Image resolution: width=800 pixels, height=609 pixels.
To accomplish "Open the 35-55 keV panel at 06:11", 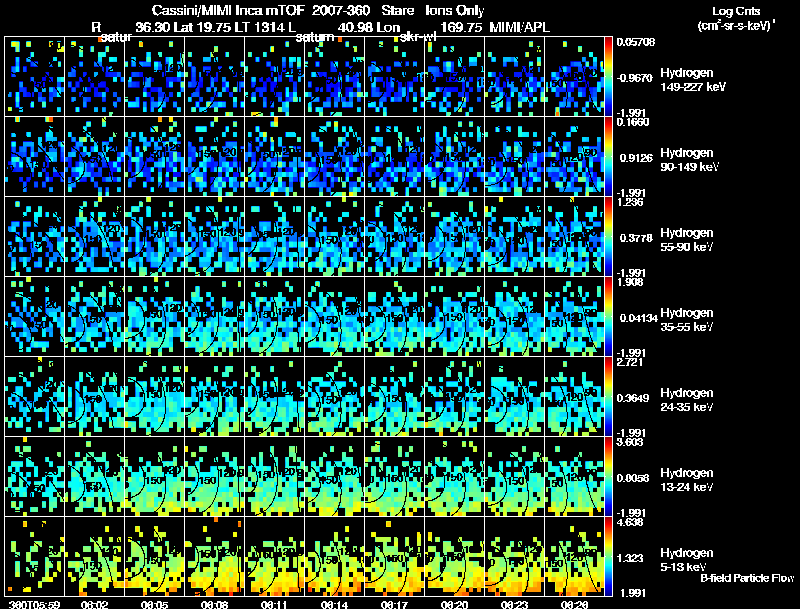I will point(274,317).
